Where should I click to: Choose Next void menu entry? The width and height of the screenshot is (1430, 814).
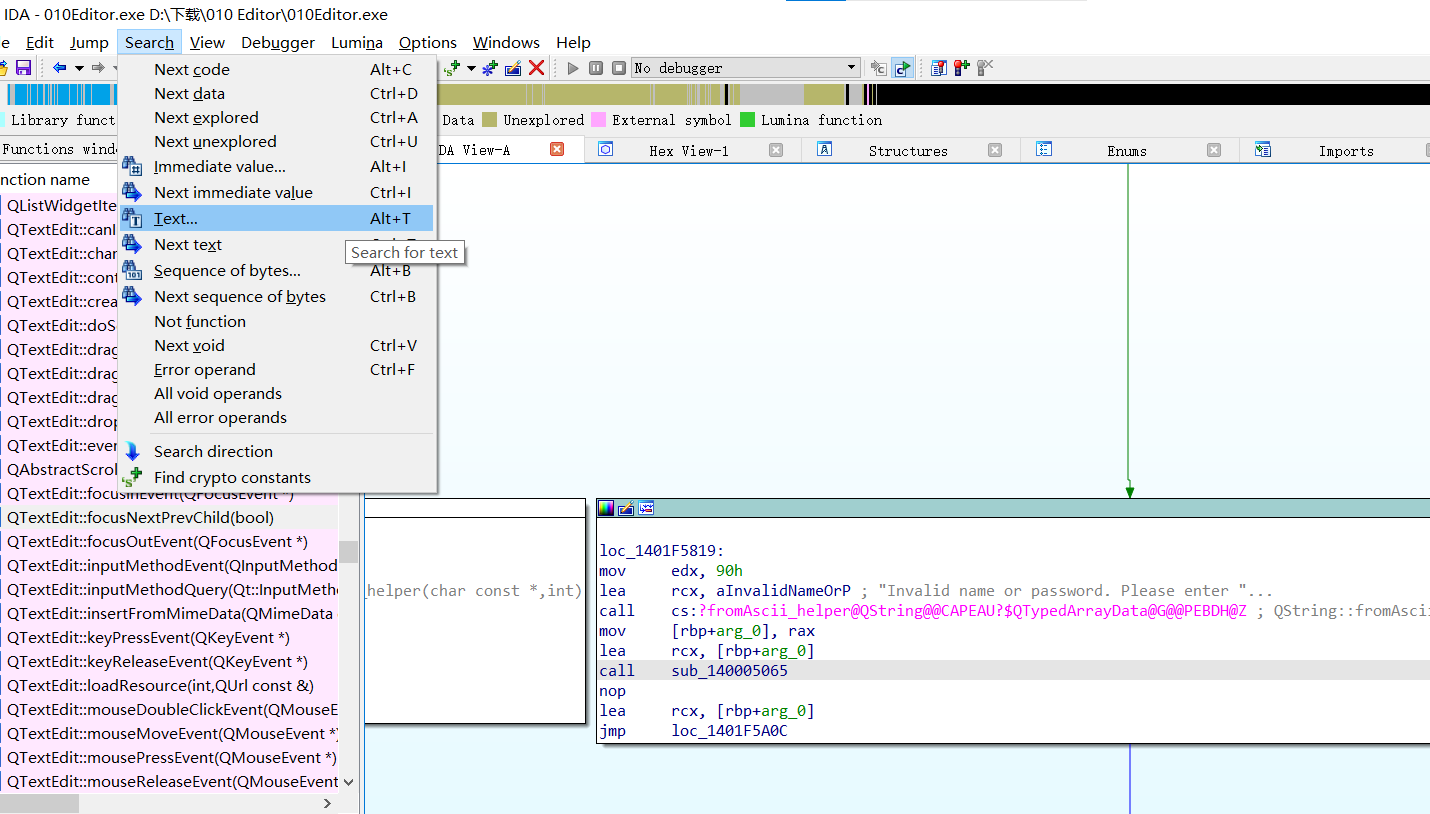(x=277, y=345)
